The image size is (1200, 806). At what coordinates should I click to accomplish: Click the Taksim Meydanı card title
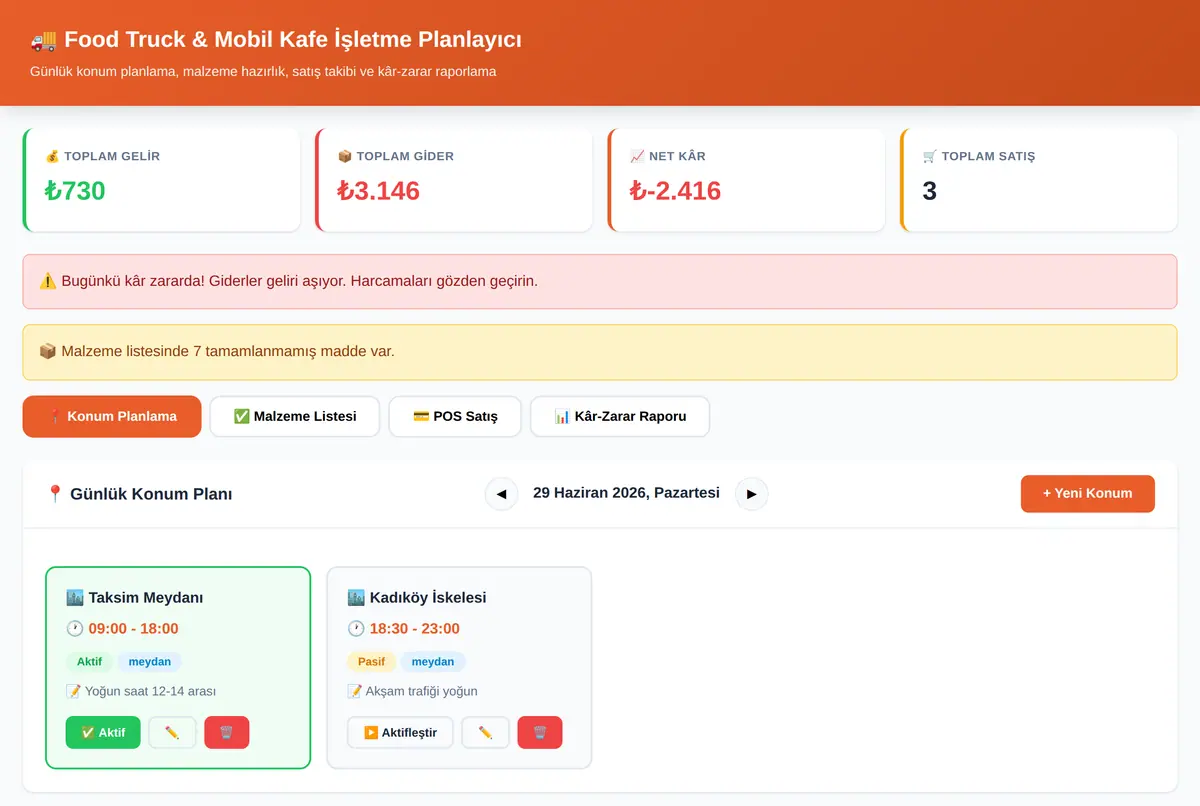(x=135, y=598)
